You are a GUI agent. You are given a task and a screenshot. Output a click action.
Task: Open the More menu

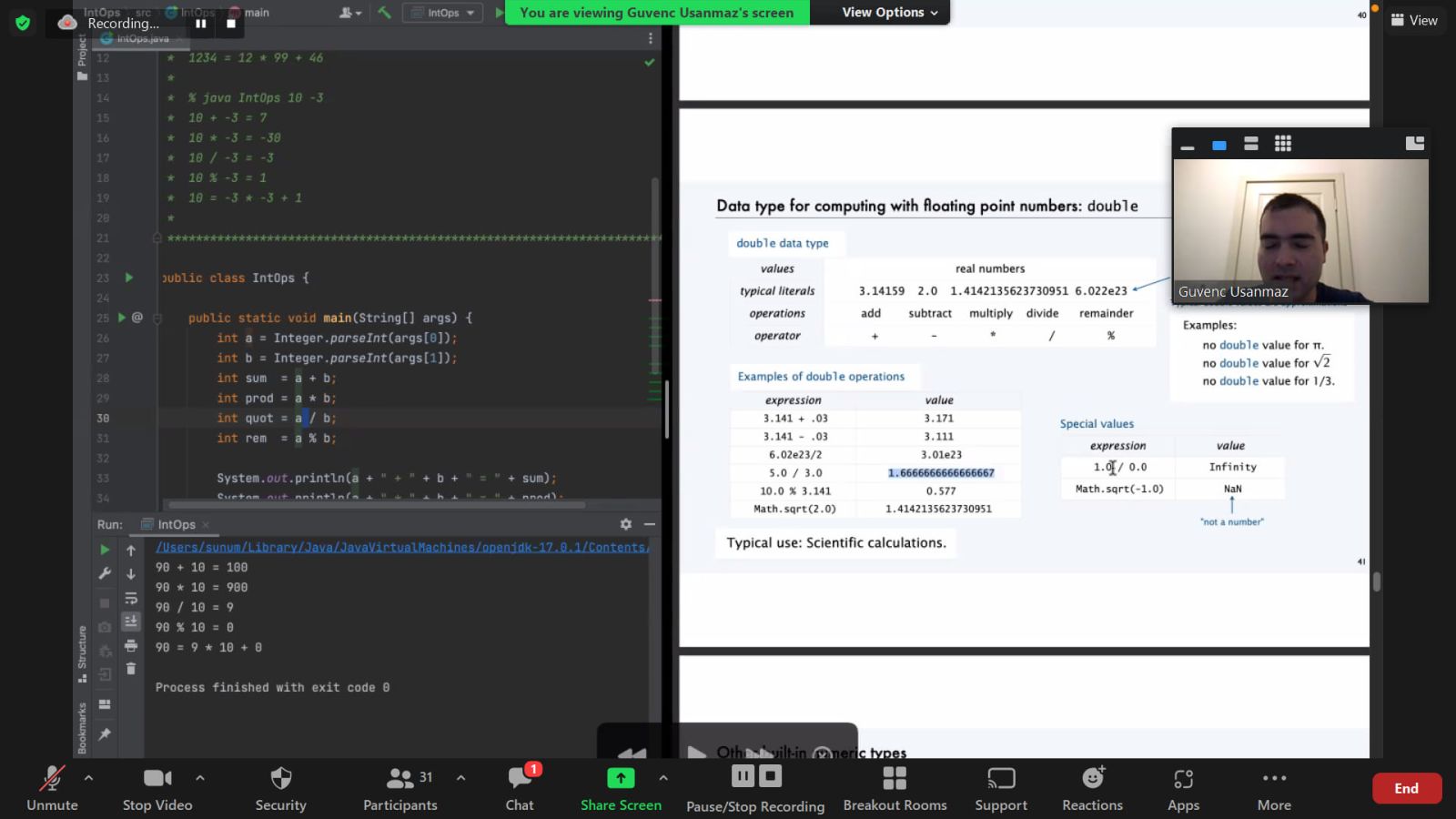(1274, 779)
